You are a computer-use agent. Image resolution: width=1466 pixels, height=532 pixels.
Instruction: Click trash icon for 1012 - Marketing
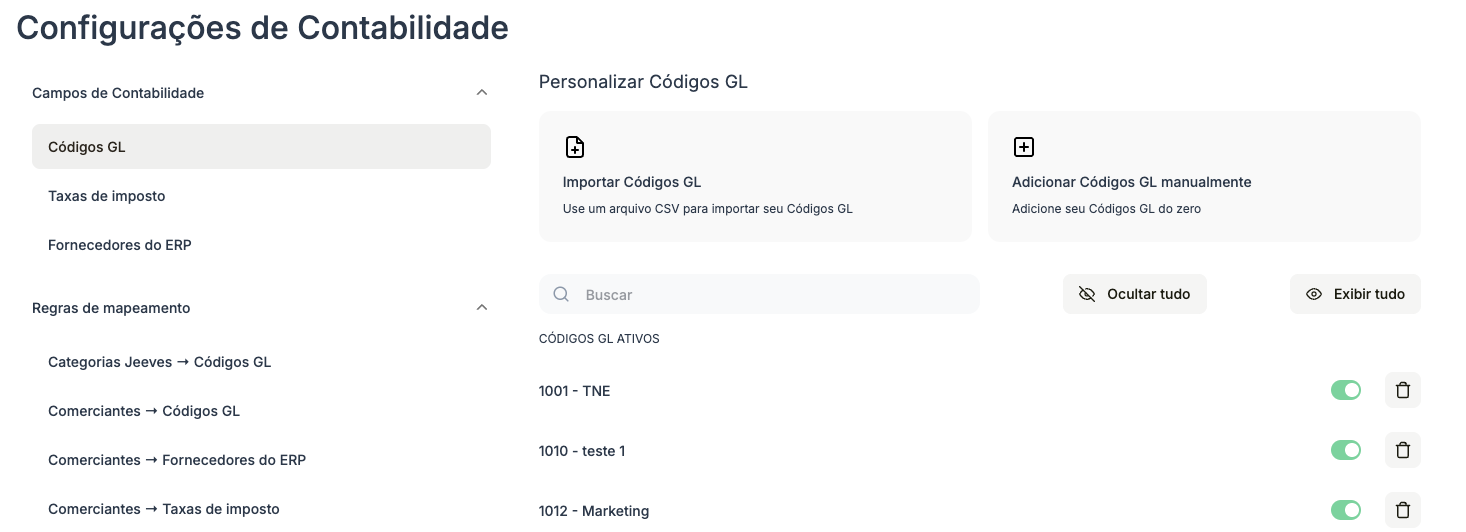1402,510
